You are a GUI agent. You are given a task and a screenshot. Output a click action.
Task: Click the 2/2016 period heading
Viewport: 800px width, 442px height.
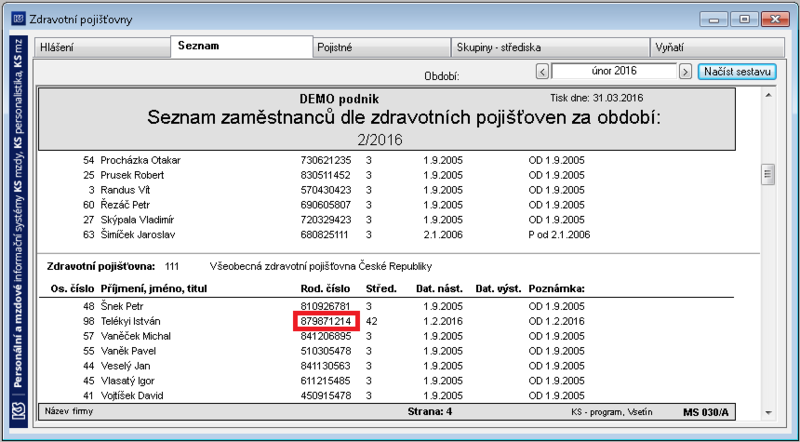[x=380, y=140]
